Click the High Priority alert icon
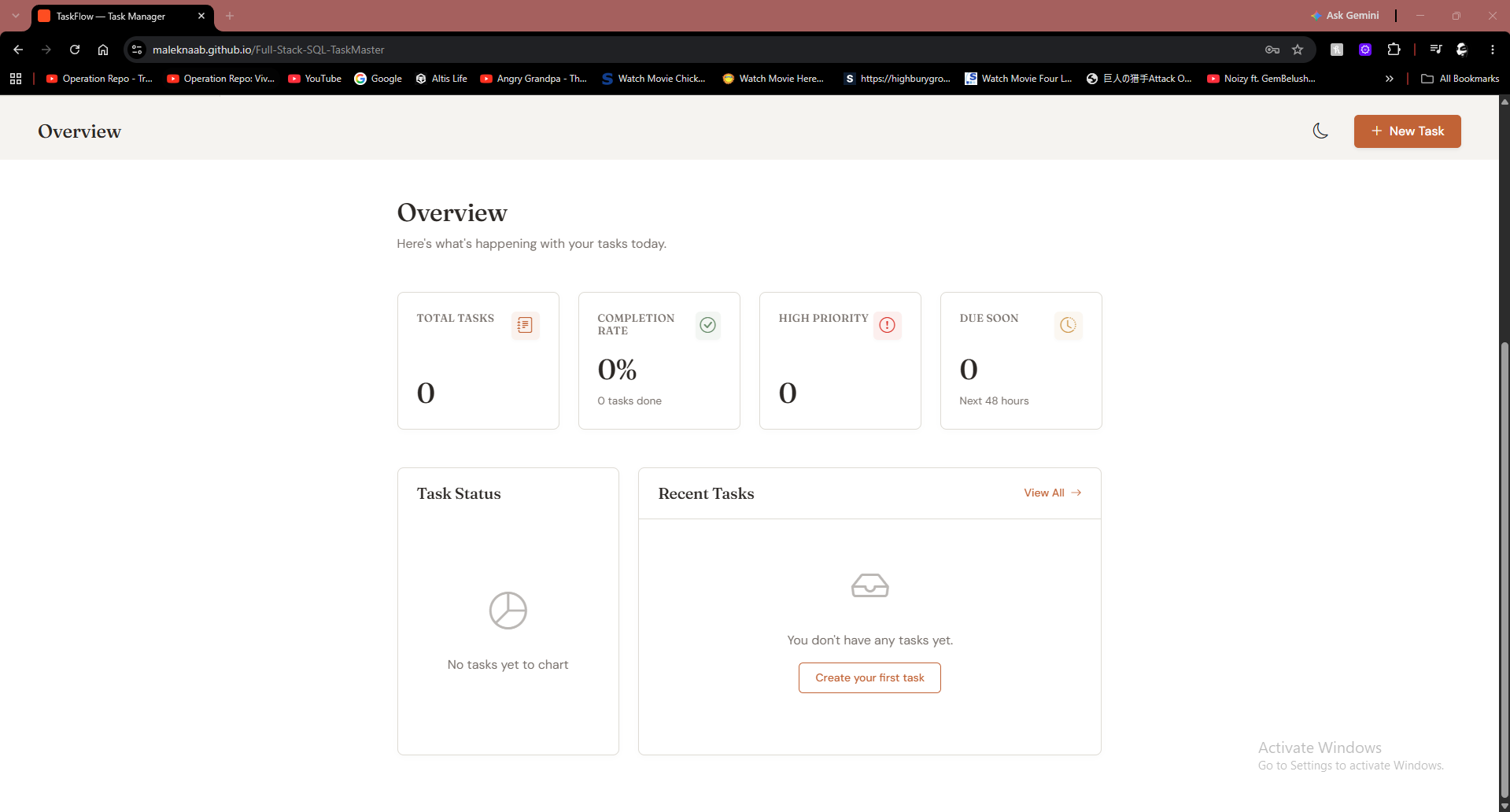 (x=887, y=325)
